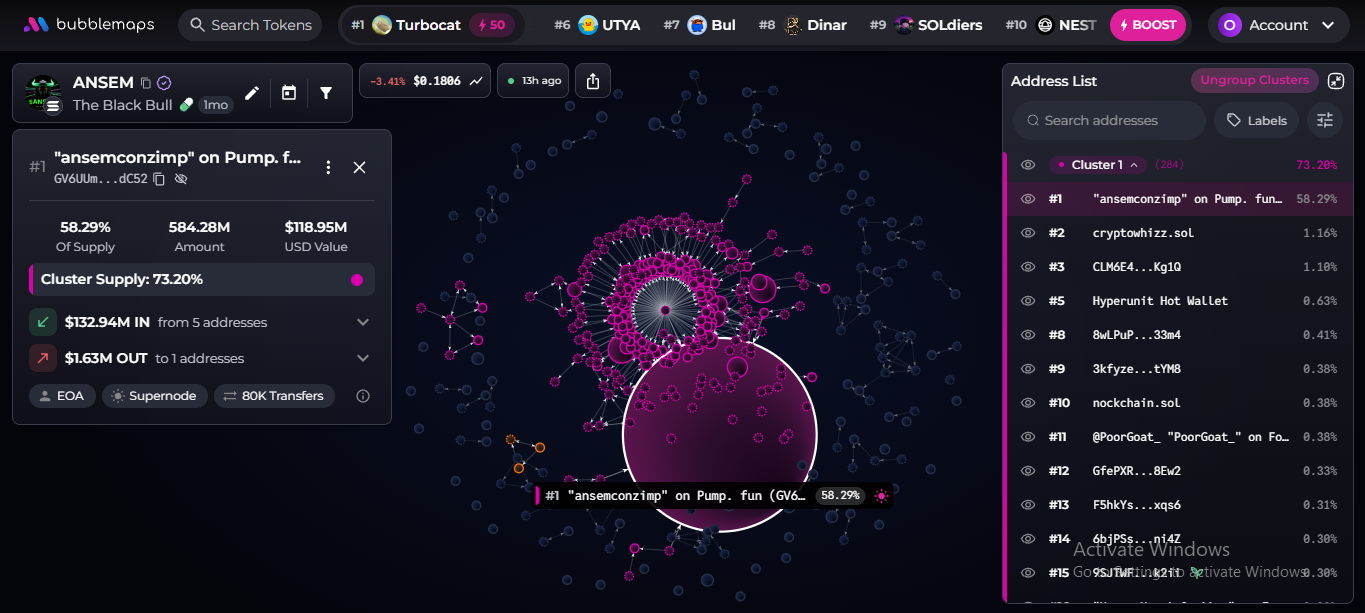Click the ANSEM verified badge icon

pos(165,83)
